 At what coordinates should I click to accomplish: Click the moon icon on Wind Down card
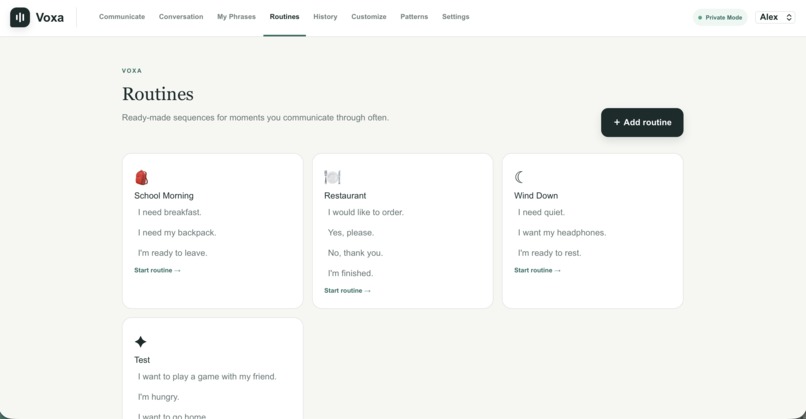[519, 177]
